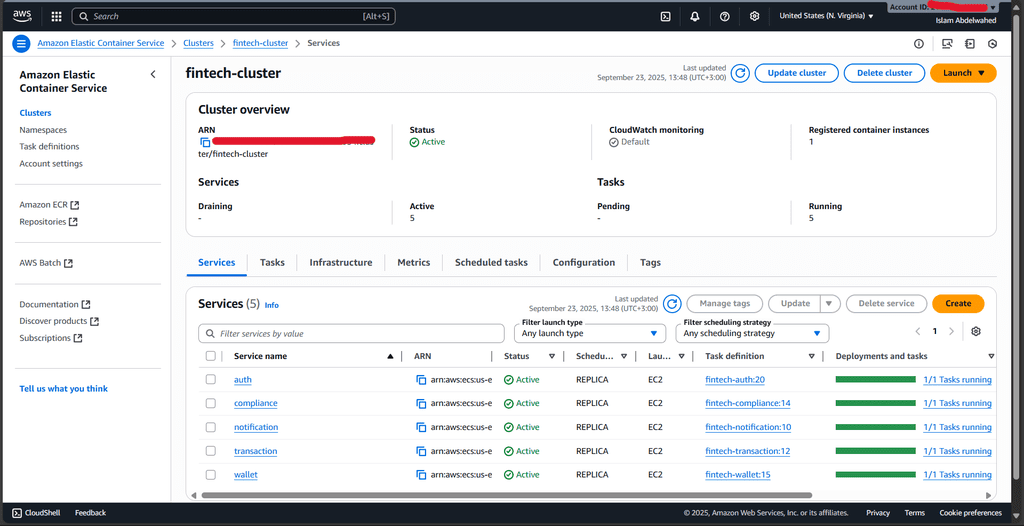Click Services Info link
The image size is (1024, 526).
click(x=272, y=305)
